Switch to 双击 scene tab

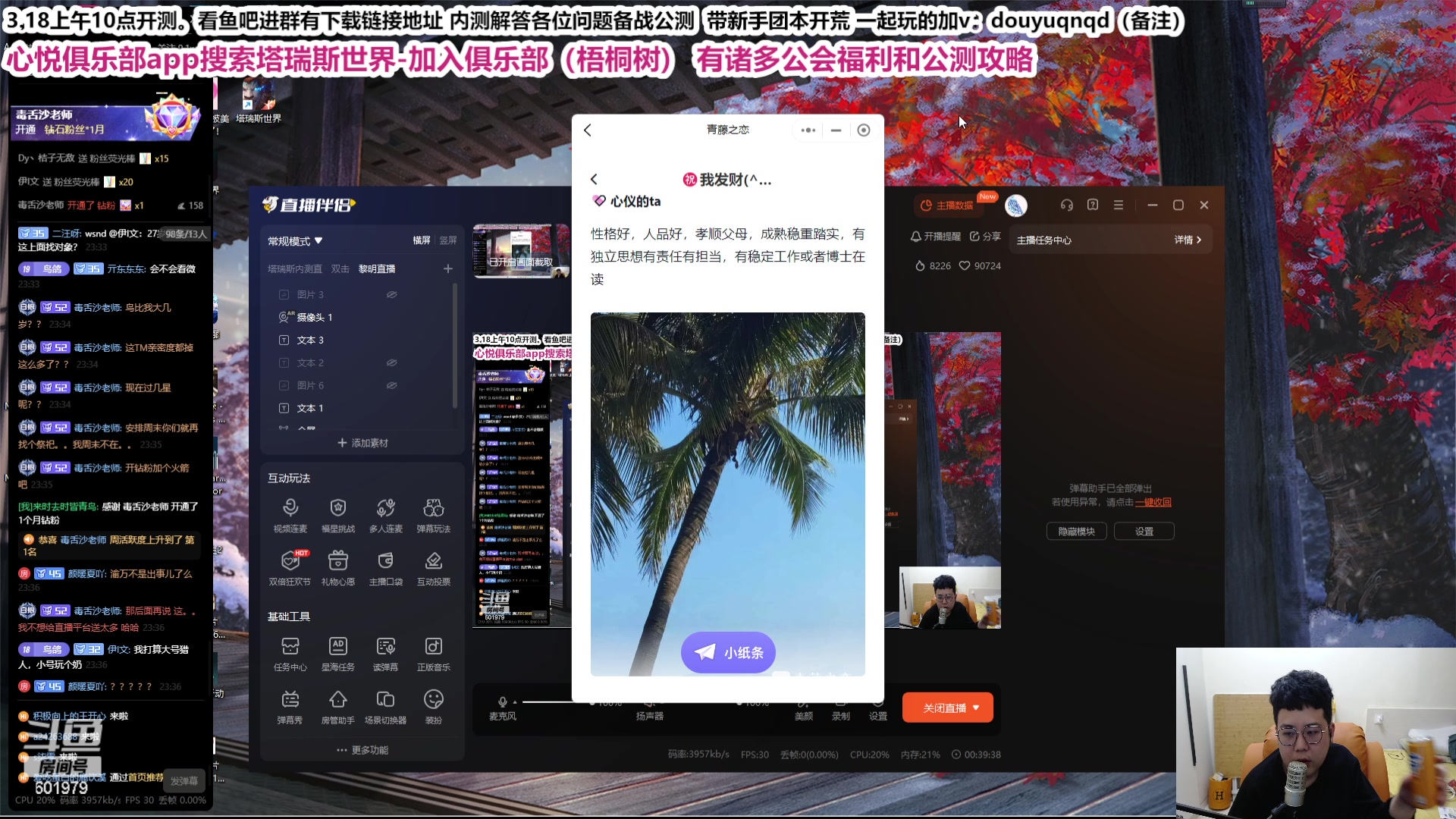pos(340,269)
